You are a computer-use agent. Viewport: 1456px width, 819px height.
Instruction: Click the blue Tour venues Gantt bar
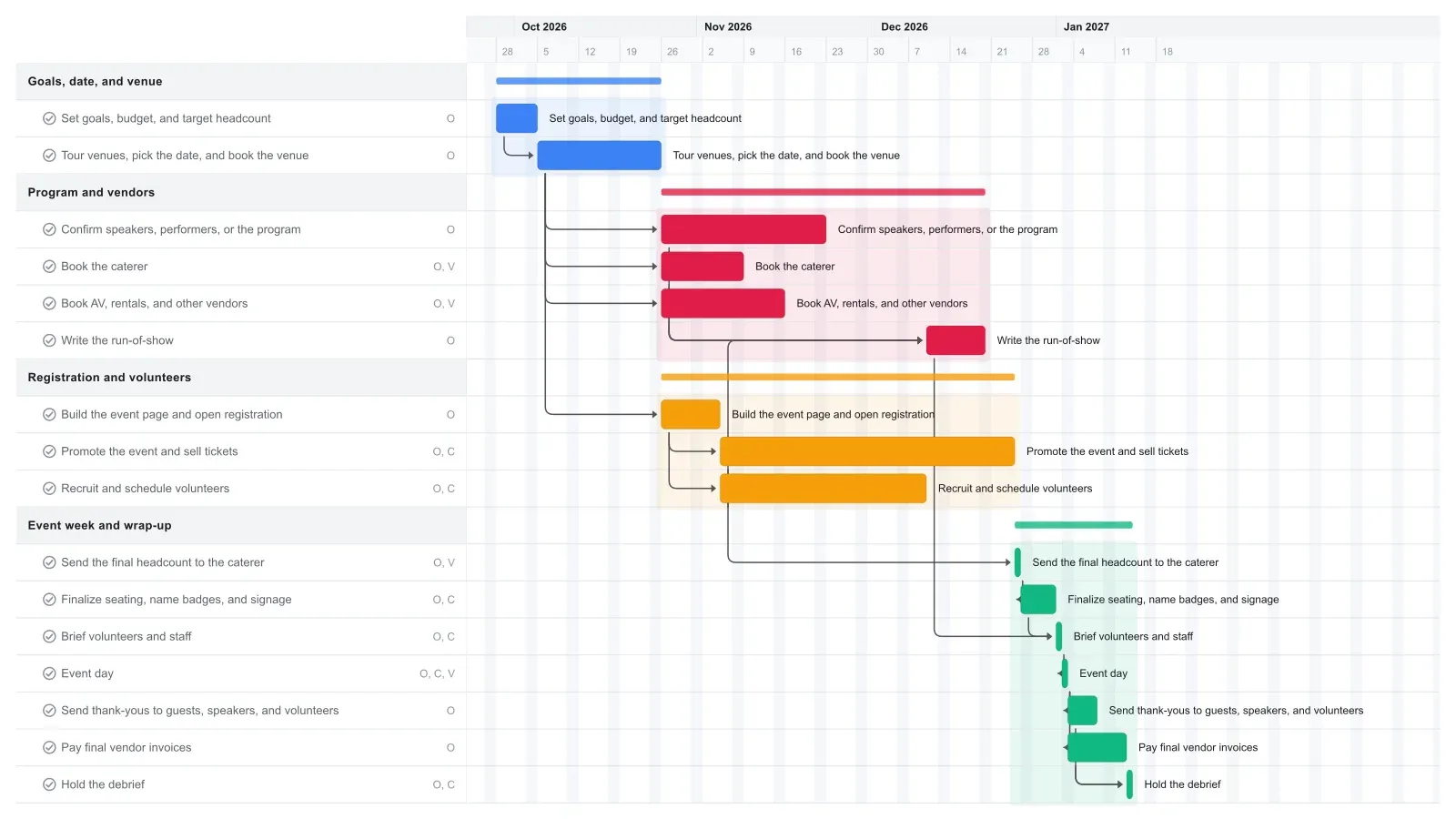(x=600, y=156)
